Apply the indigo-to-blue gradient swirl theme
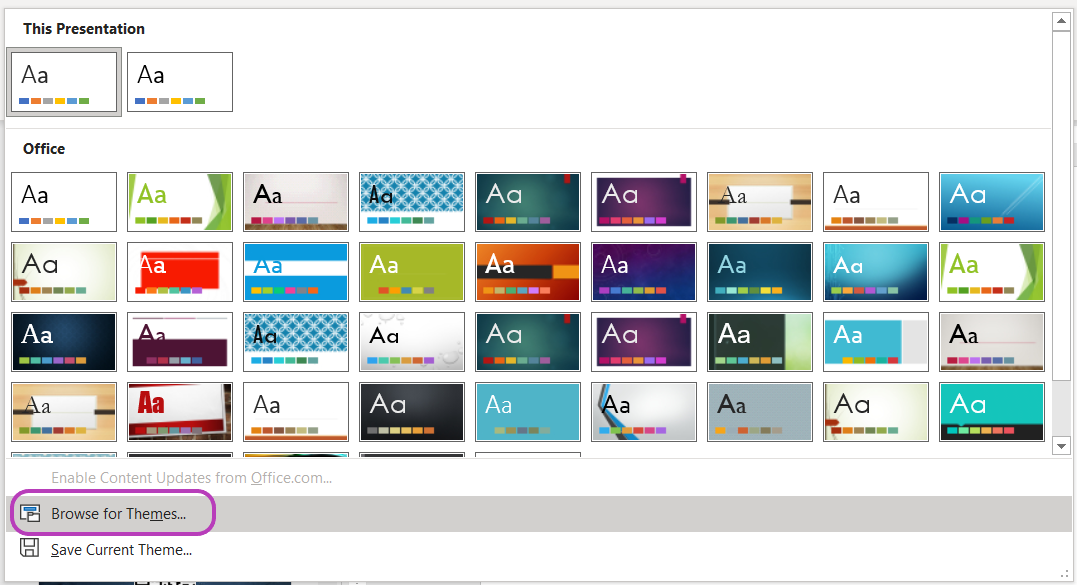This screenshot has height=585, width=1077. (644, 272)
